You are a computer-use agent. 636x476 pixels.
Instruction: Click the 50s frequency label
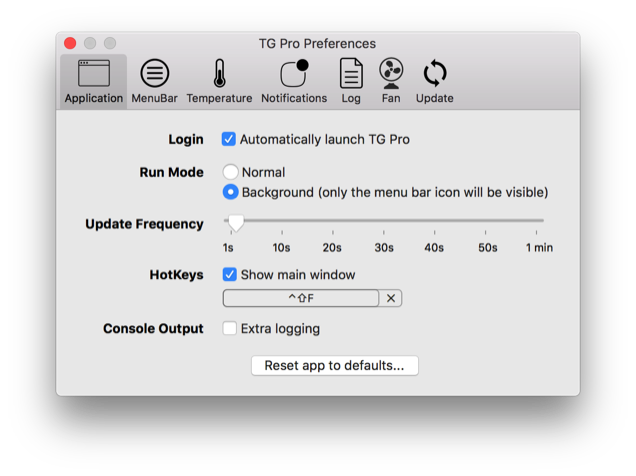pos(488,247)
